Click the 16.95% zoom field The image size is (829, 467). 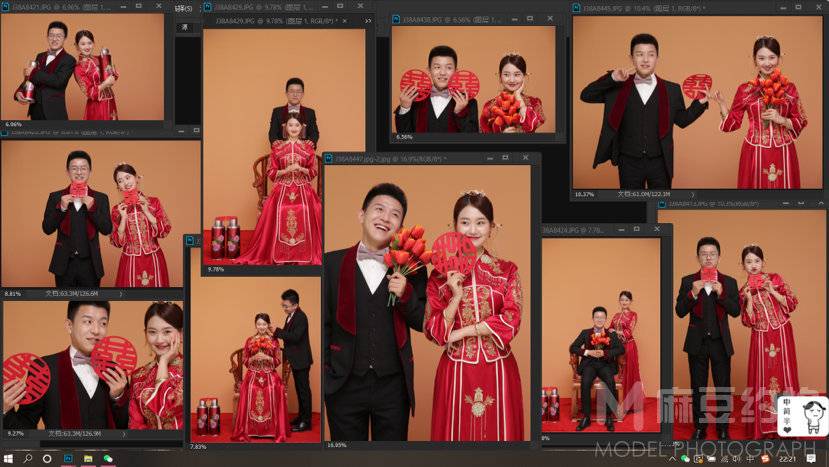pyautogui.click(x=337, y=445)
